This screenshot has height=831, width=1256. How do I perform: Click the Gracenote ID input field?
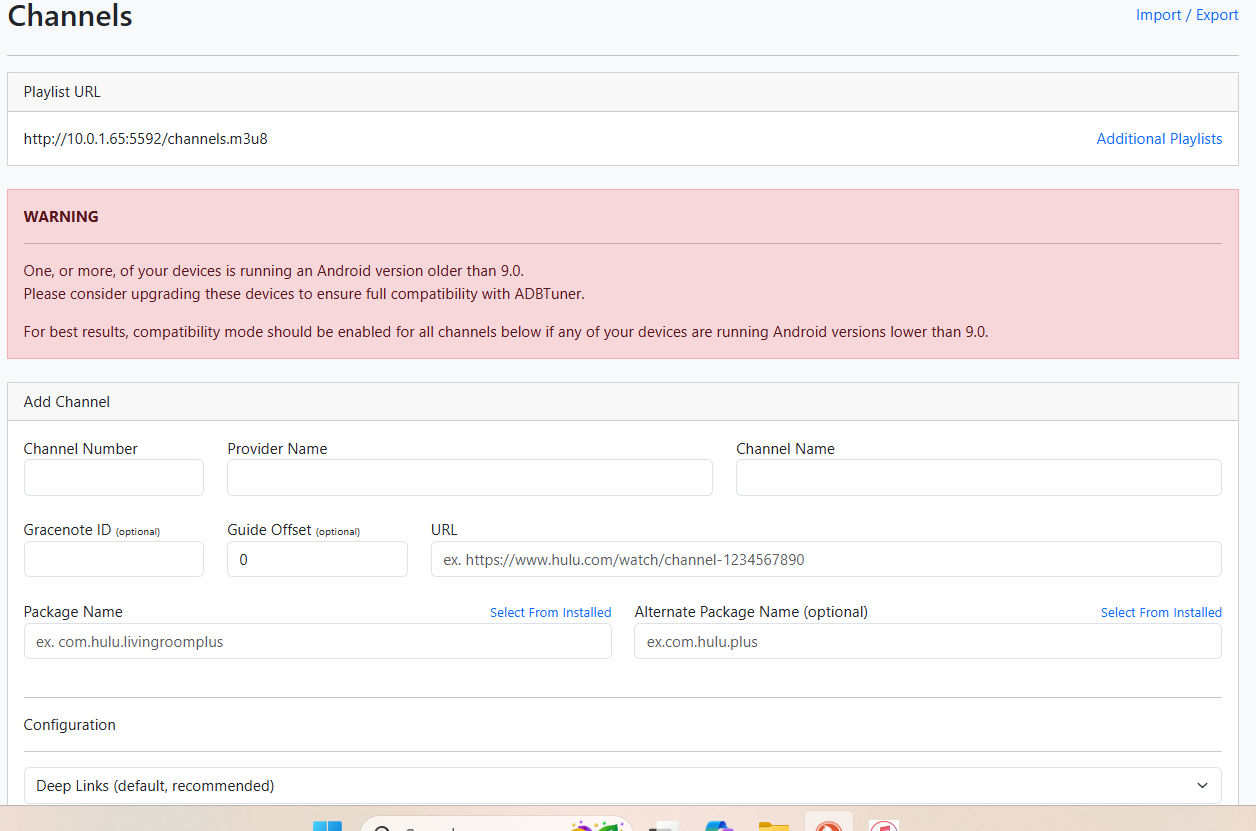point(114,559)
